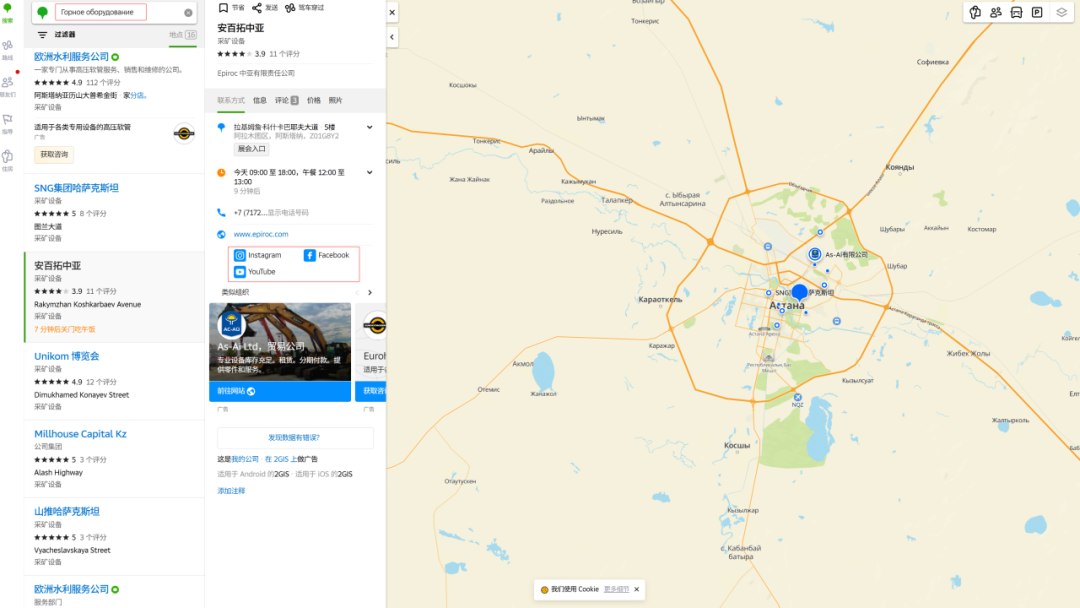Open the As-Ai Ltd excavator ad thumbnail
Image resolution: width=1080 pixels, height=608 pixels.
[x=280, y=342]
